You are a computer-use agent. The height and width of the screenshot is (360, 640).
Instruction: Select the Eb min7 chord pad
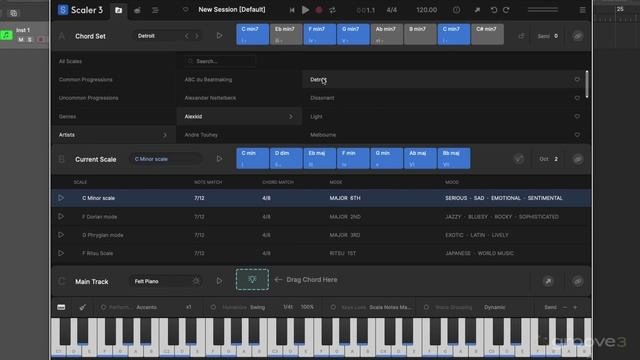(x=286, y=34)
